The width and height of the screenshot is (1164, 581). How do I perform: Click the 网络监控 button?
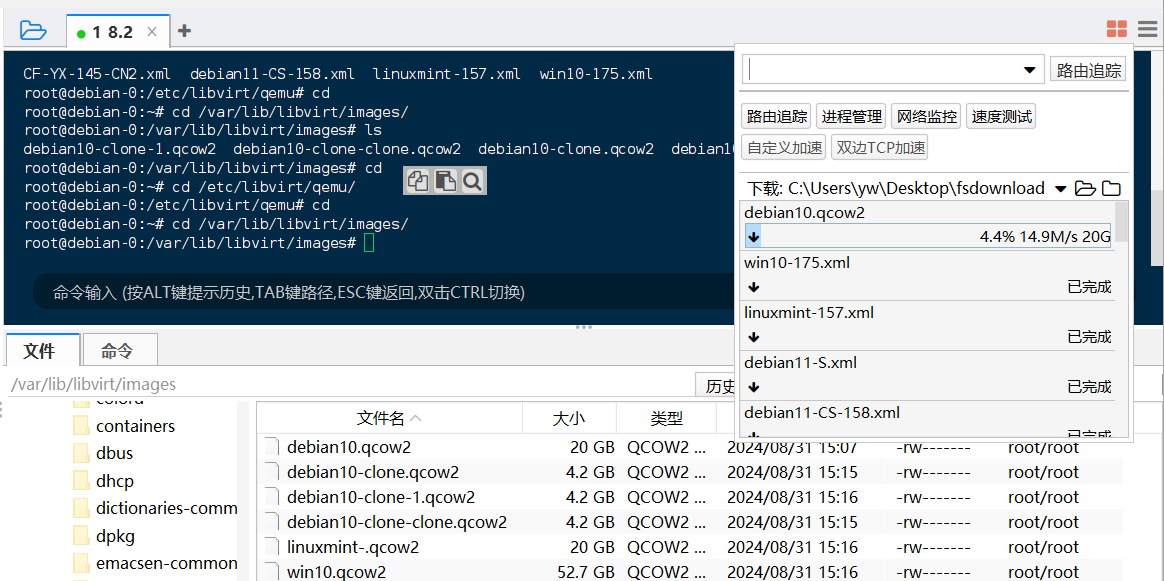(926, 116)
